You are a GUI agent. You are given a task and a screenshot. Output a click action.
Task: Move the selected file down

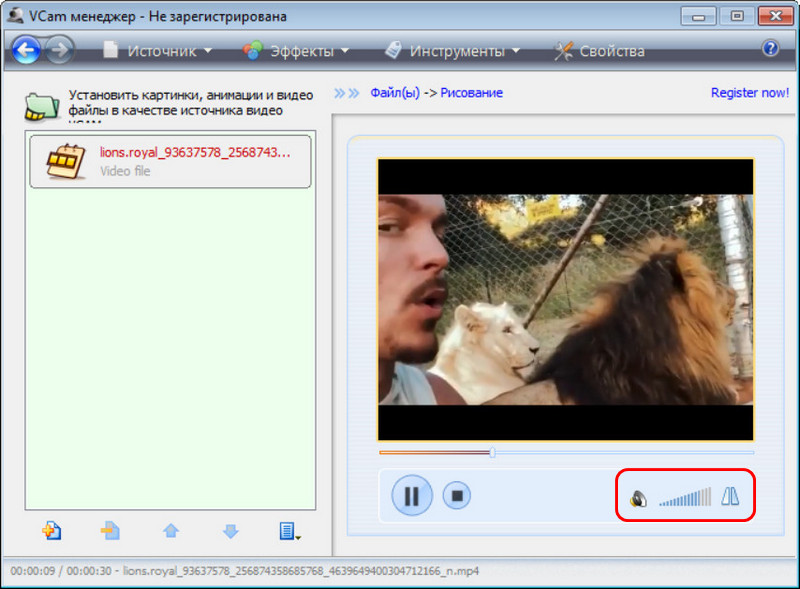click(231, 531)
